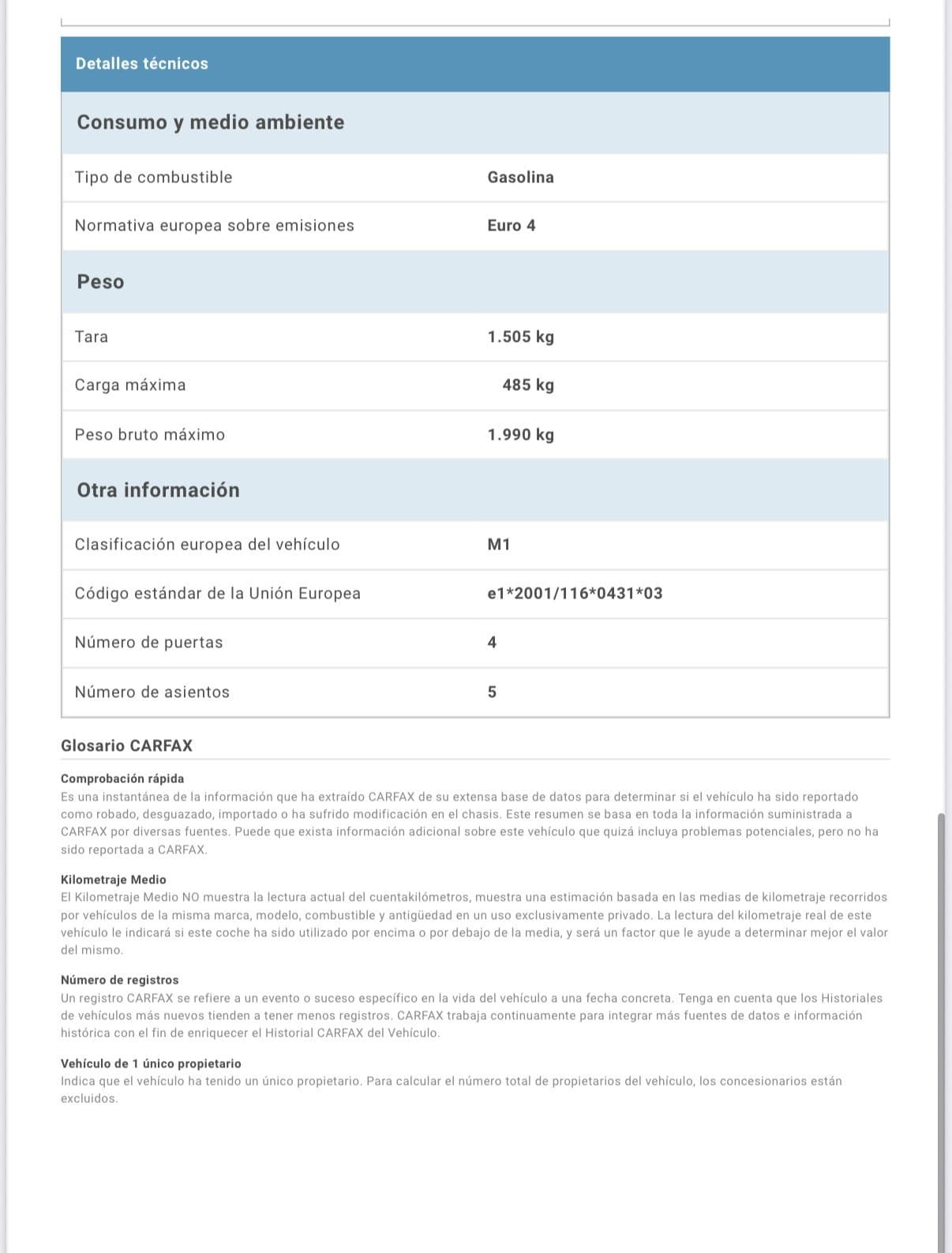Select the Euro 4 emissions value
This screenshot has width=952, height=1253.
(511, 226)
